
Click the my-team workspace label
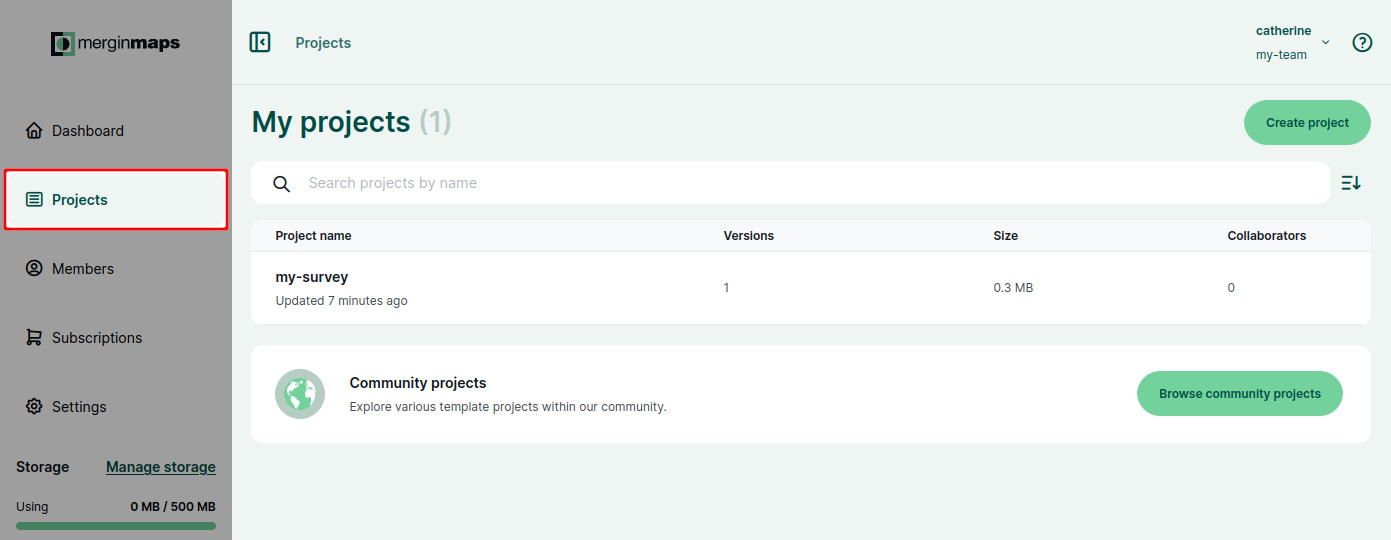tap(1281, 55)
